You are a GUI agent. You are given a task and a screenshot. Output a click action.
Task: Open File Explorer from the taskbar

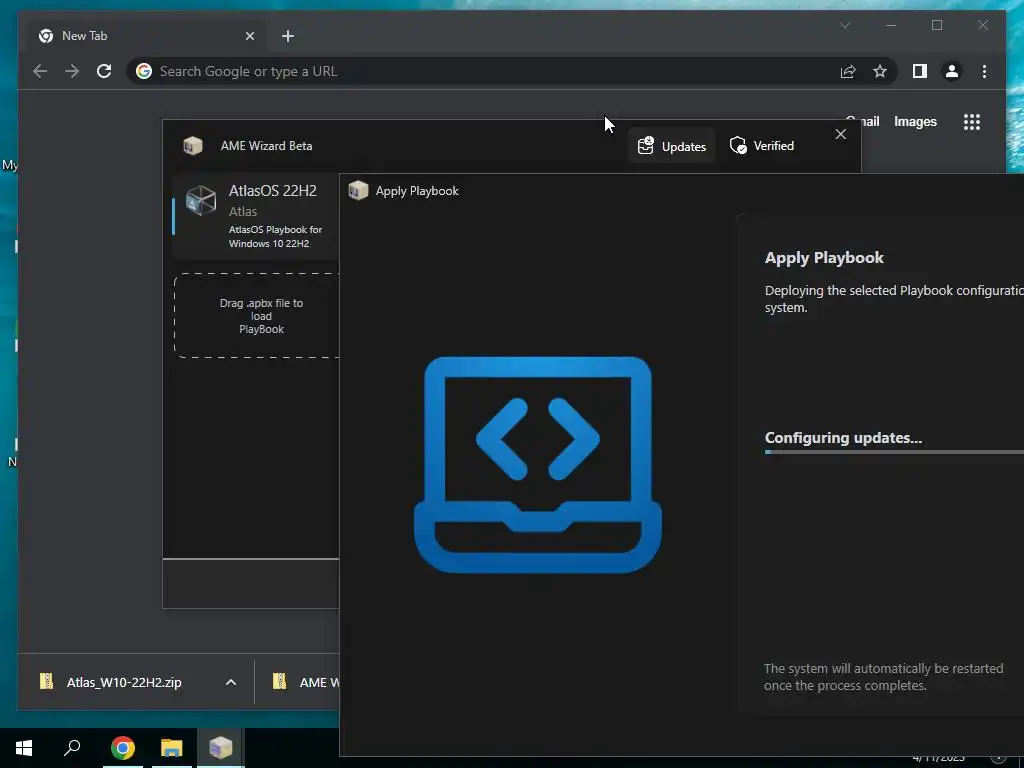coord(172,748)
